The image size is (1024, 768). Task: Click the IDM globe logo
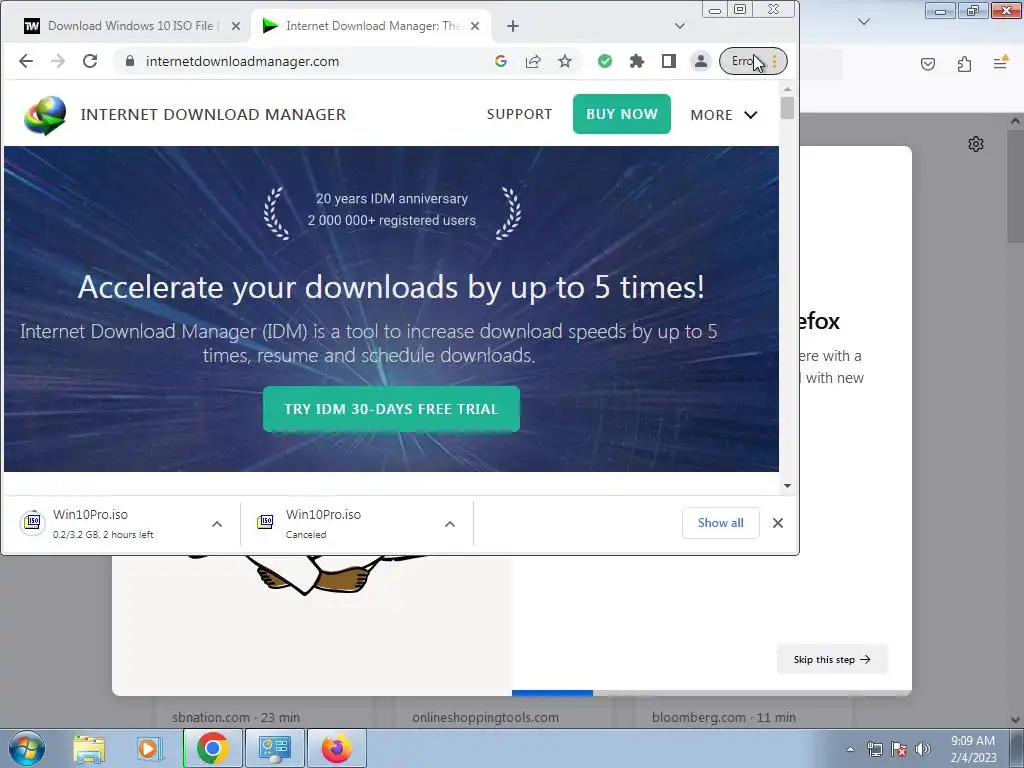(45, 115)
